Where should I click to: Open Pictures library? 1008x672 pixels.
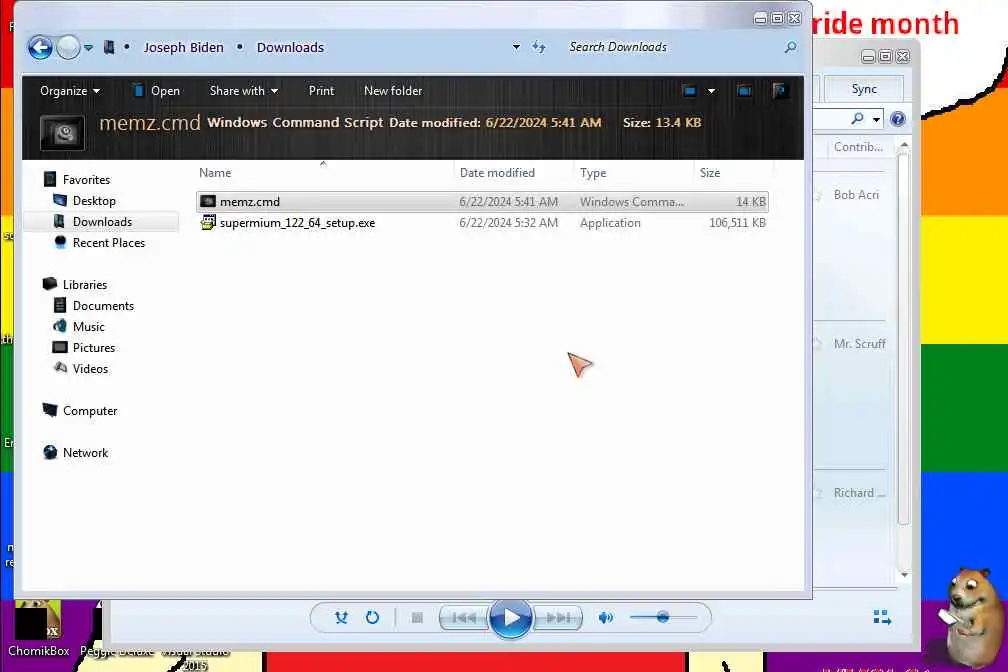coord(94,348)
